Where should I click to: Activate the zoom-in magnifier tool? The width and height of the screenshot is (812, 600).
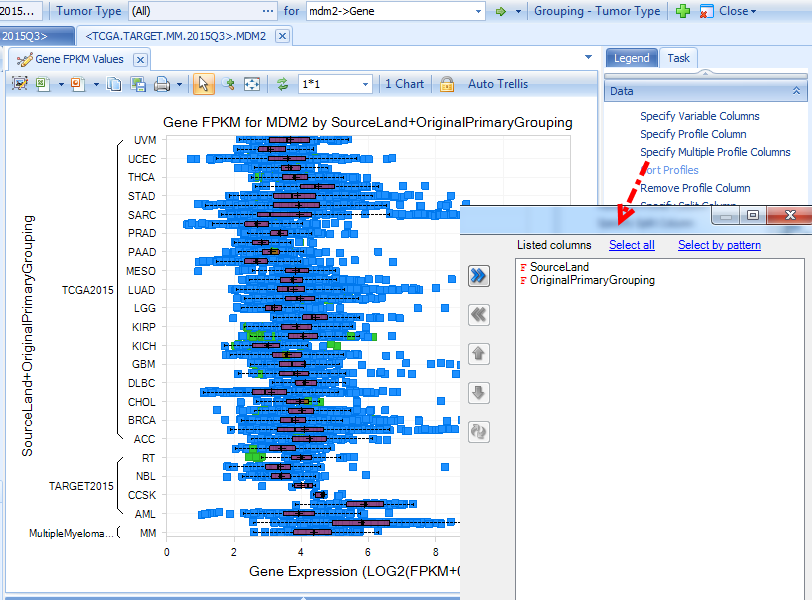pyautogui.click(x=228, y=84)
